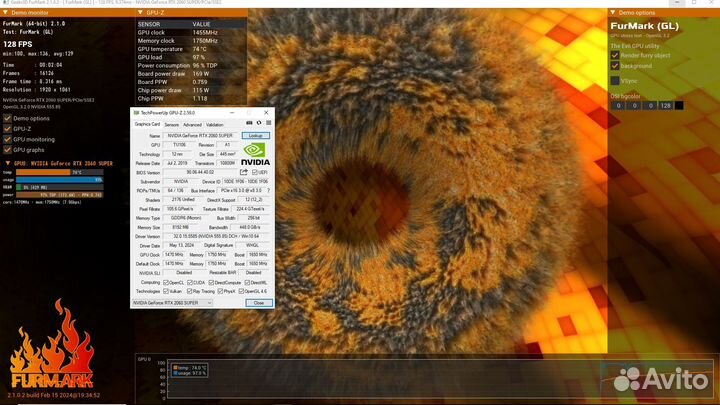This screenshot has width=720, height=405.
Task: Open the GPU selection dropdown in GPU-Z
Action: click(172, 303)
